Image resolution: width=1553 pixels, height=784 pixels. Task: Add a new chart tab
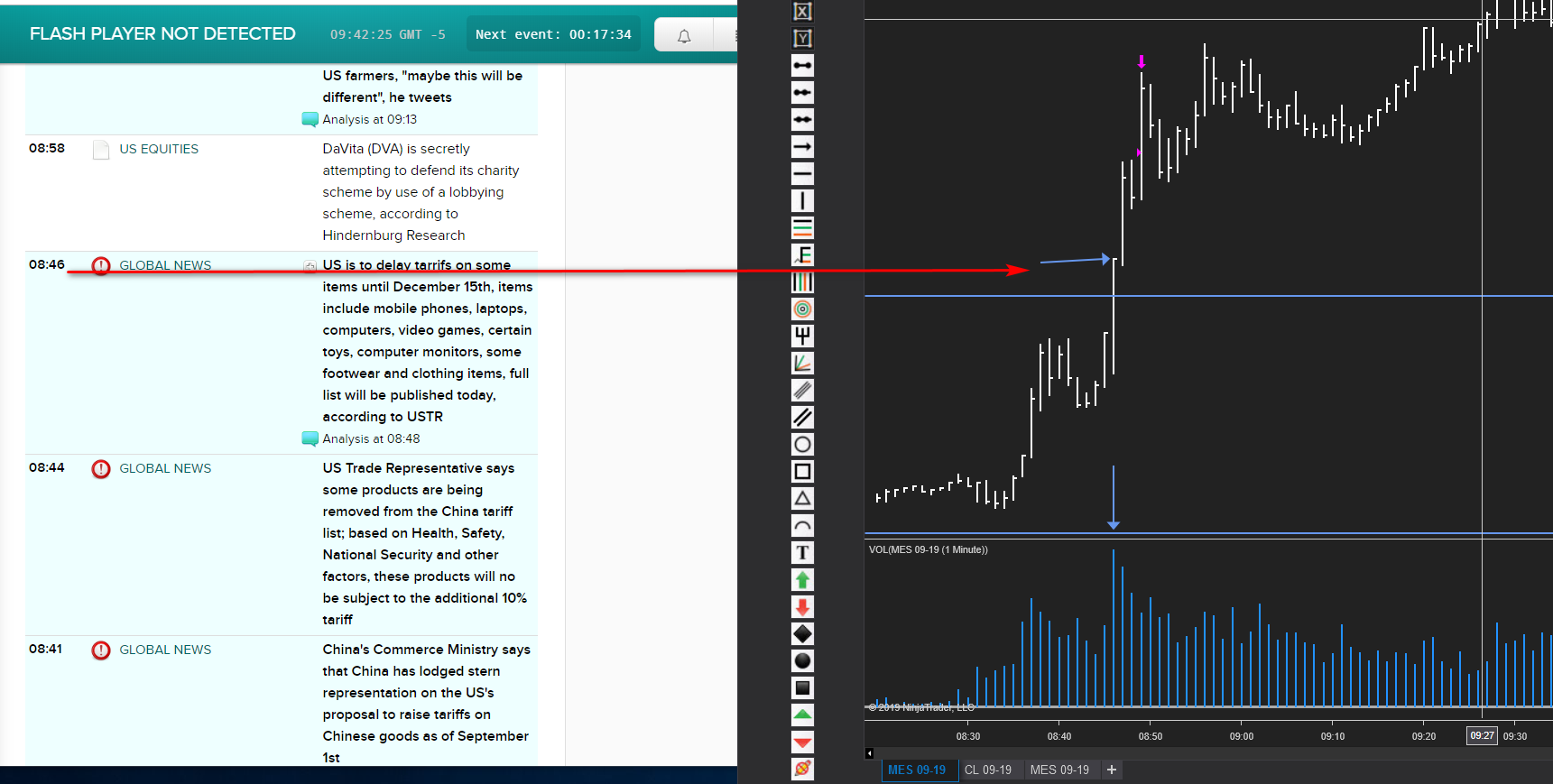1112,770
